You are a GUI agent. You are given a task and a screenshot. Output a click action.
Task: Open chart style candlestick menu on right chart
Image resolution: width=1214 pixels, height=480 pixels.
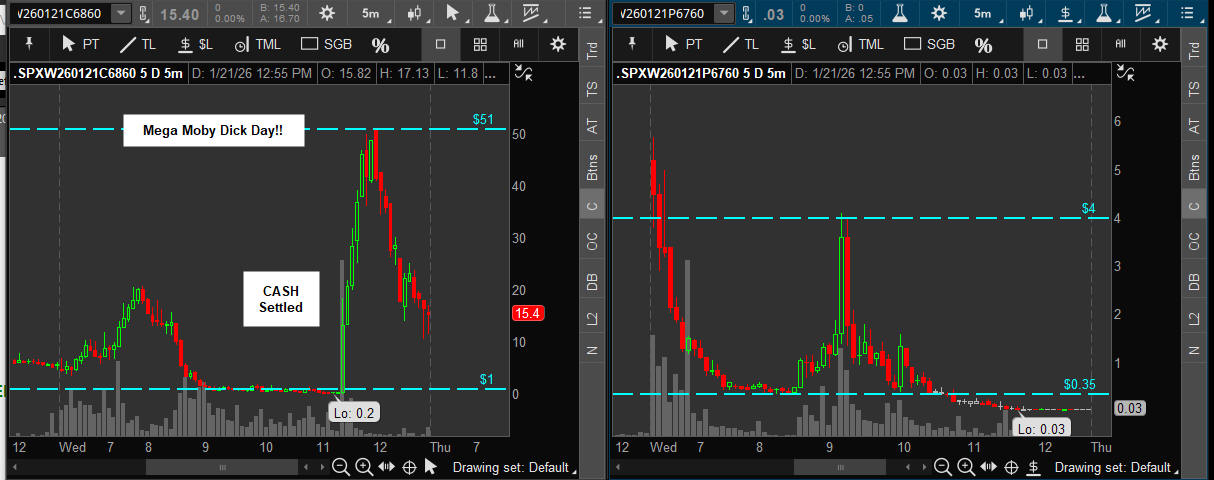click(x=1024, y=14)
